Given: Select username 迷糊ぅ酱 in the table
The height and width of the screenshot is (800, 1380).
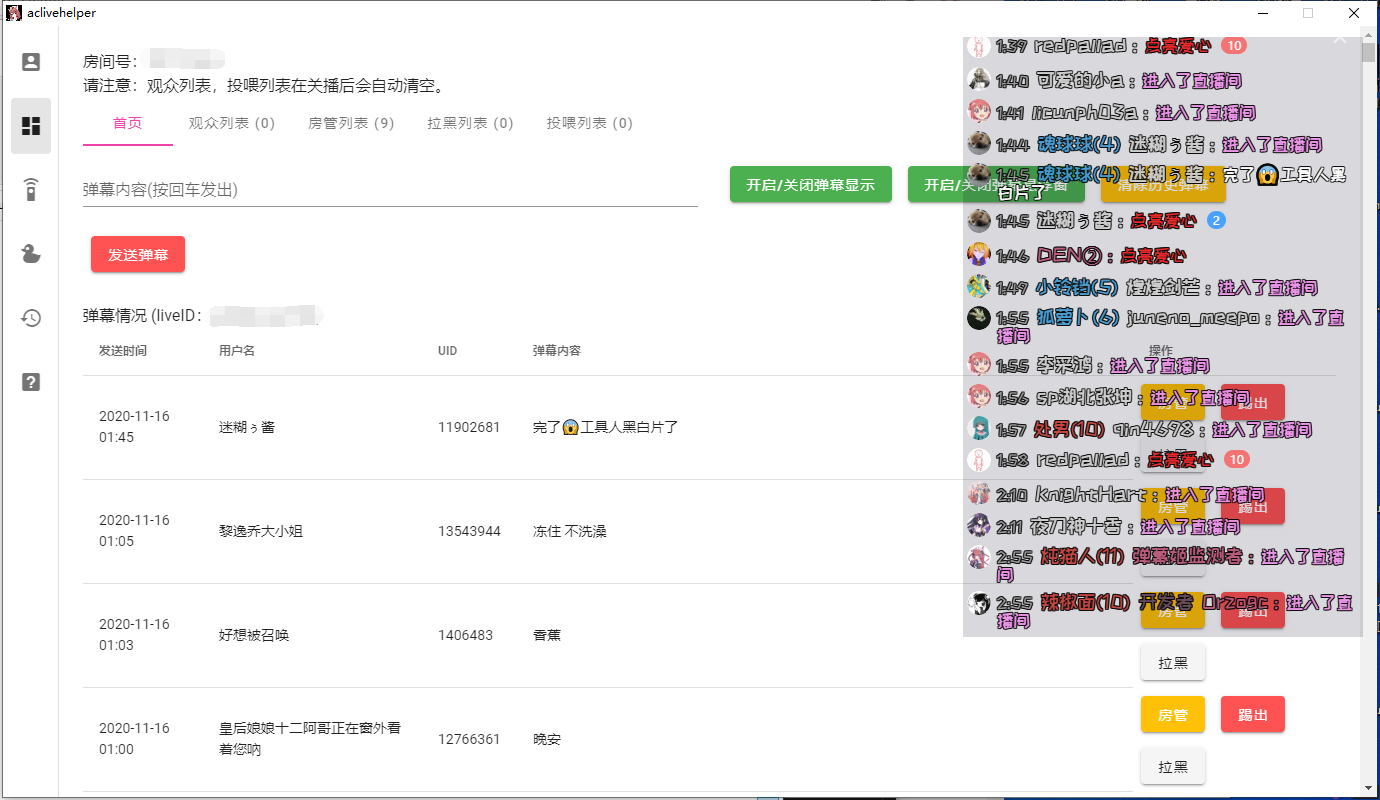Looking at the screenshot, I should pyautogui.click(x=247, y=427).
